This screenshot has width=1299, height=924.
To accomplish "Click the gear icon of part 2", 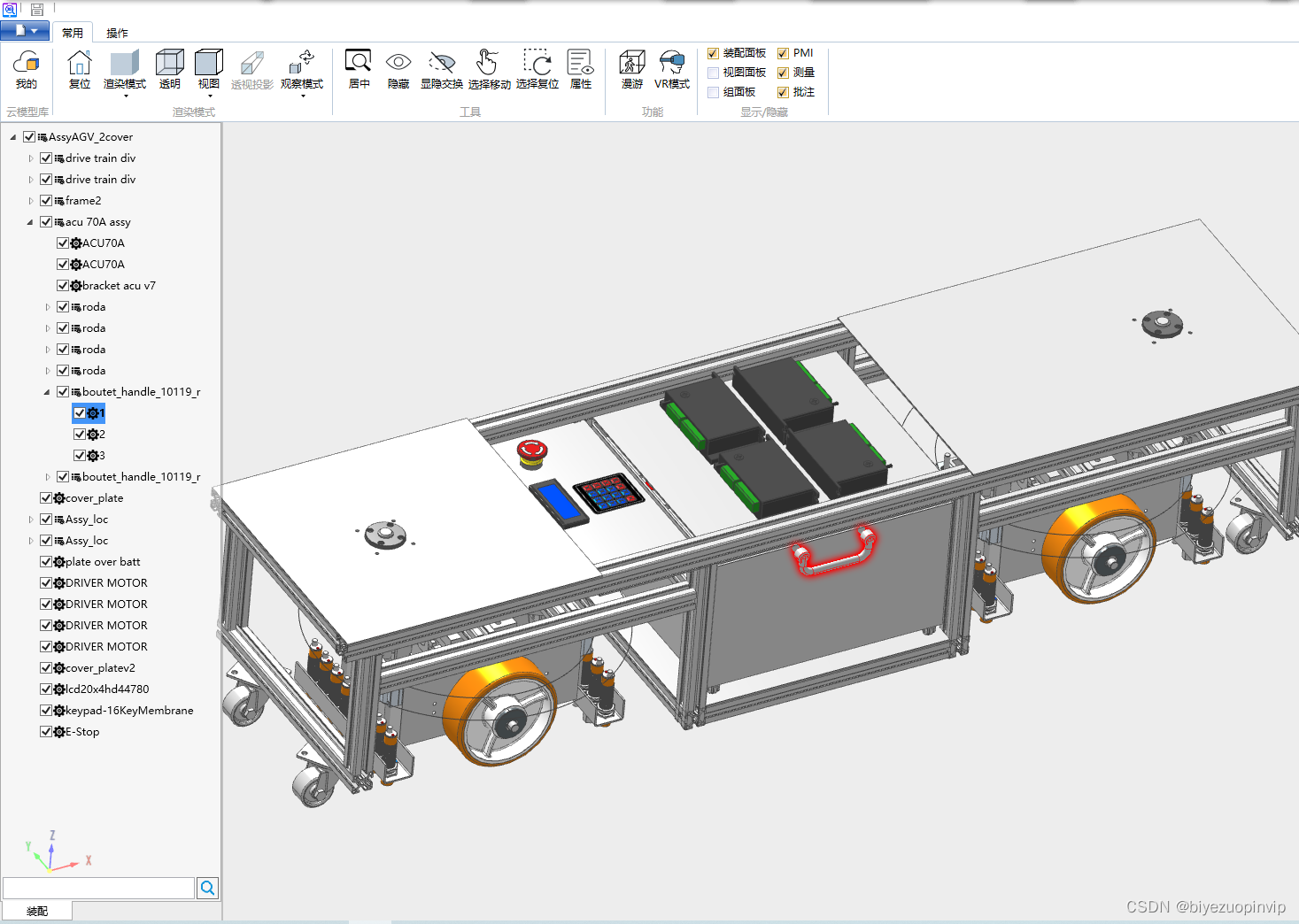I will (x=93, y=435).
